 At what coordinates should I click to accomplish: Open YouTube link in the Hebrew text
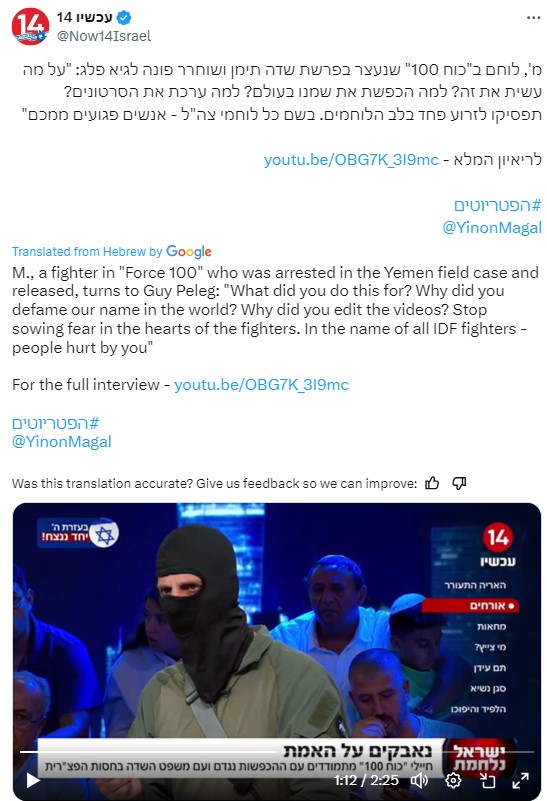click(351, 160)
